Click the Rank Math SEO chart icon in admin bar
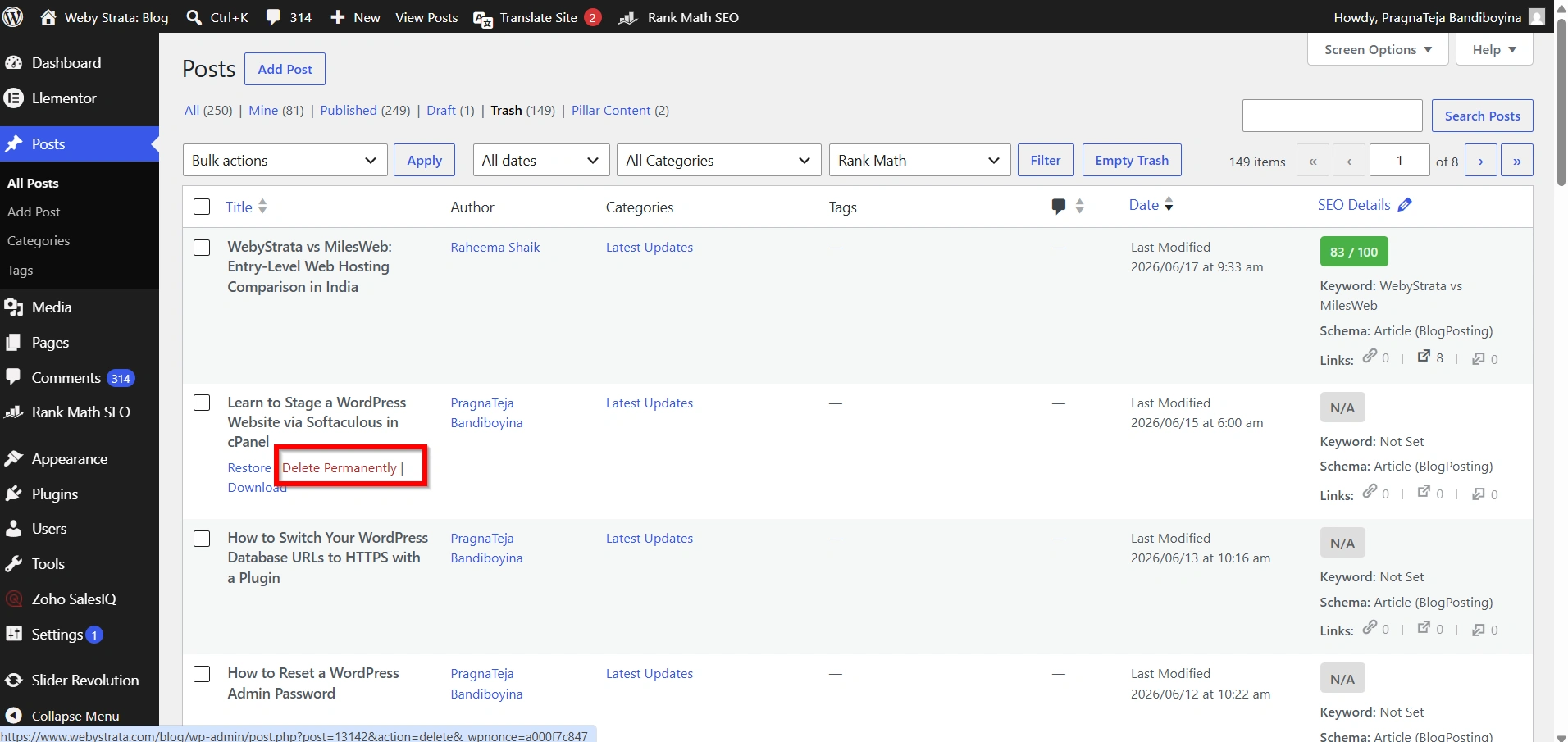This screenshot has width=1568, height=742. pyautogui.click(x=628, y=18)
